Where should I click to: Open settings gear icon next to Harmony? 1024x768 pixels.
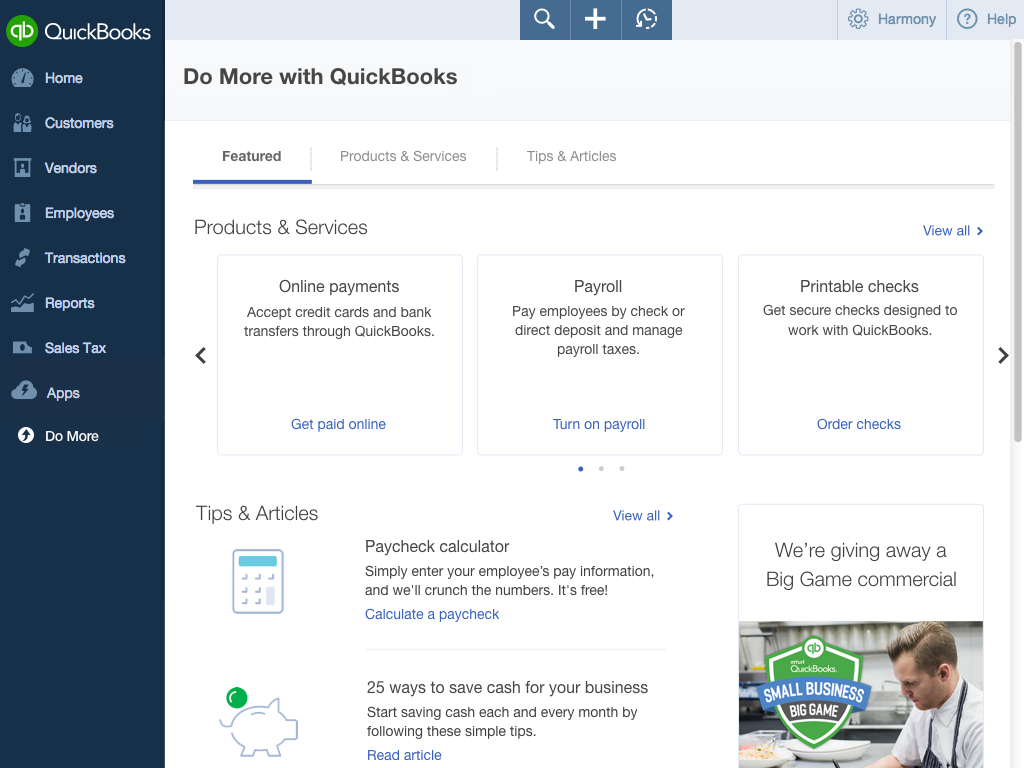click(x=858, y=19)
